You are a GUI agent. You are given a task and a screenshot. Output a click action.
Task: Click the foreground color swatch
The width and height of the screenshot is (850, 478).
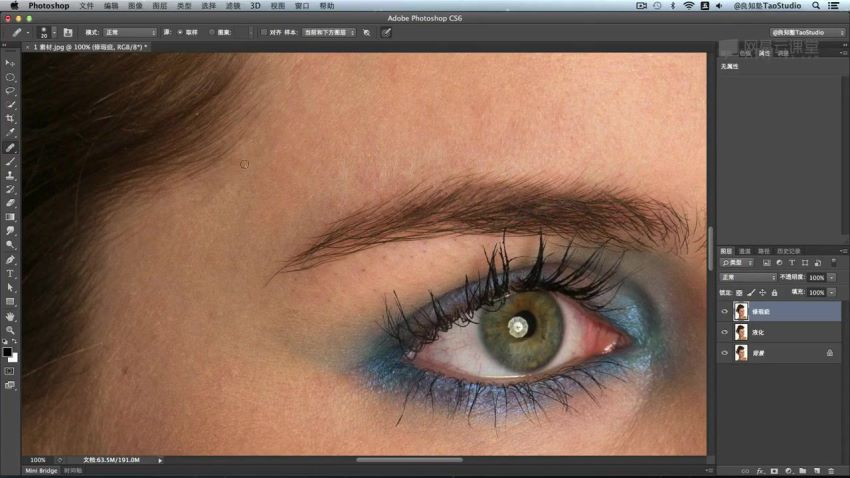7,352
